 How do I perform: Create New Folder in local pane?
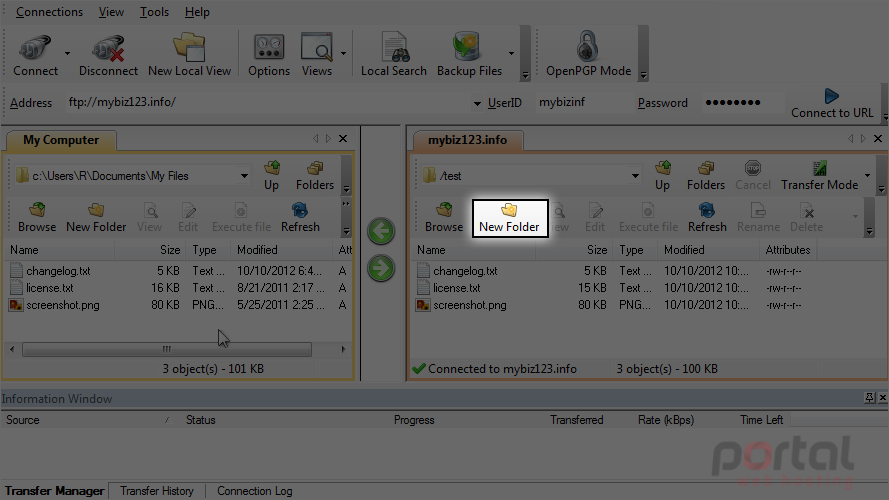click(96, 218)
